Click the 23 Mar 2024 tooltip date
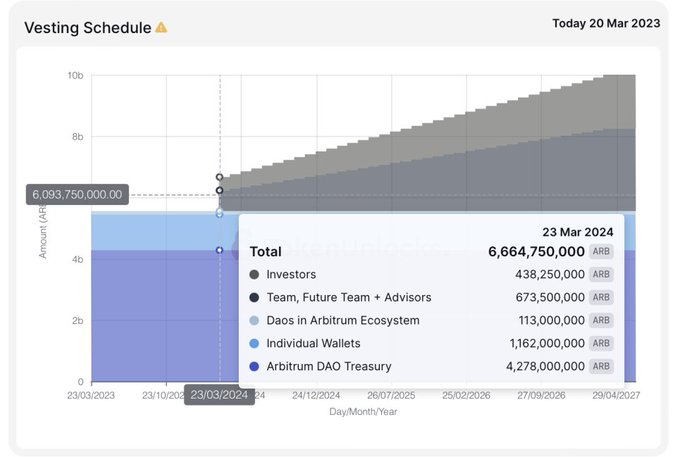Screen dimensions: 680x457 (x=578, y=232)
